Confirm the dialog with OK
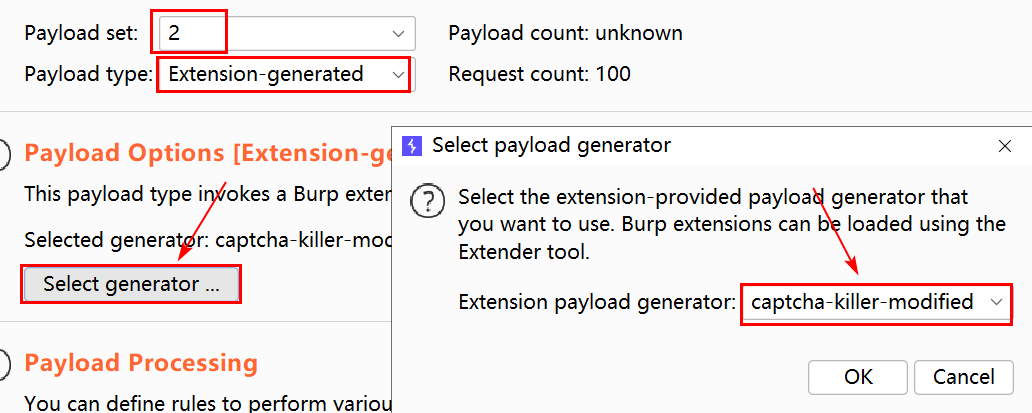Image resolution: width=1032 pixels, height=413 pixels. coord(858,377)
